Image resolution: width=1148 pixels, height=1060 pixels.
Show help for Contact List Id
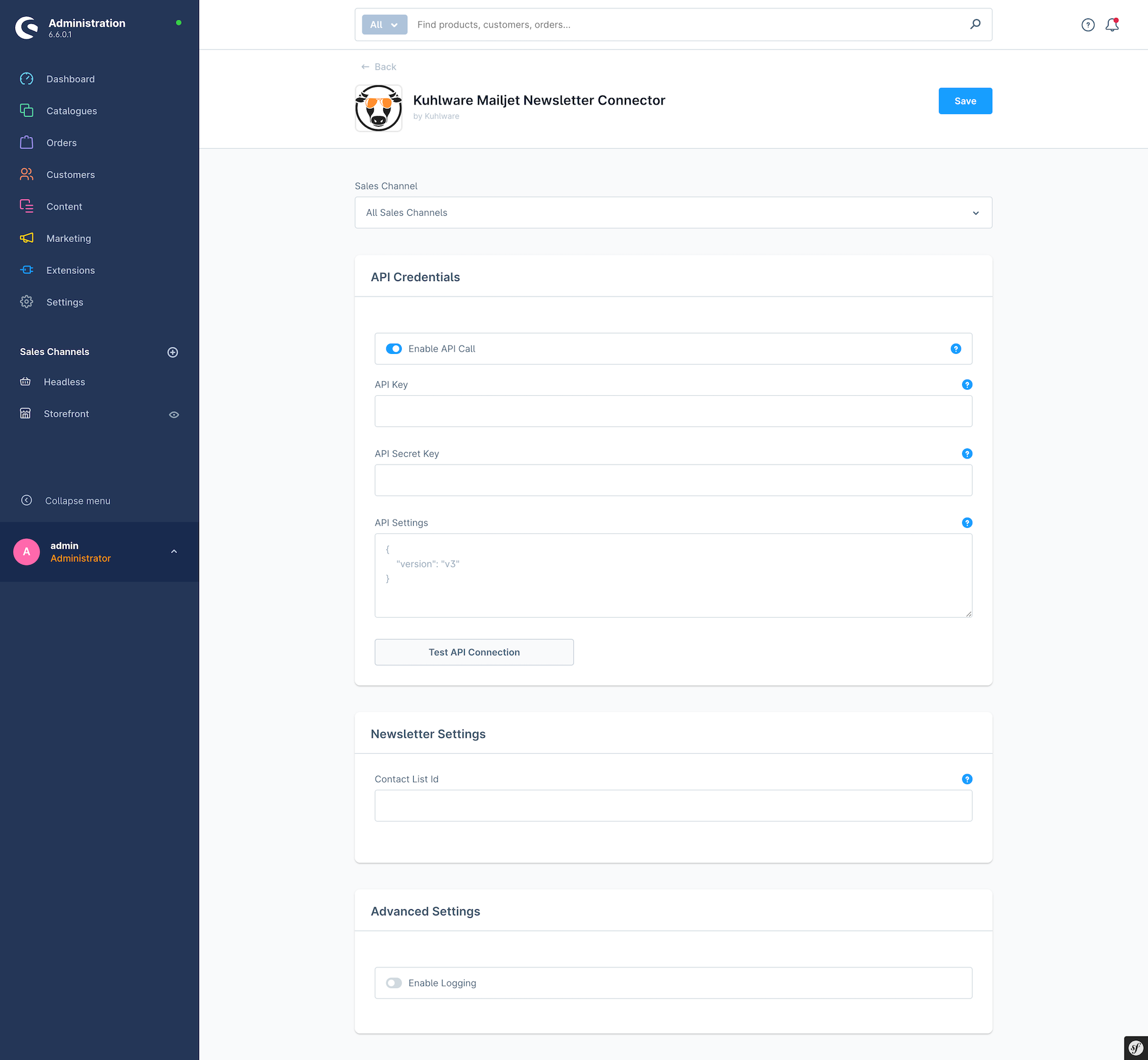click(x=967, y=779)
